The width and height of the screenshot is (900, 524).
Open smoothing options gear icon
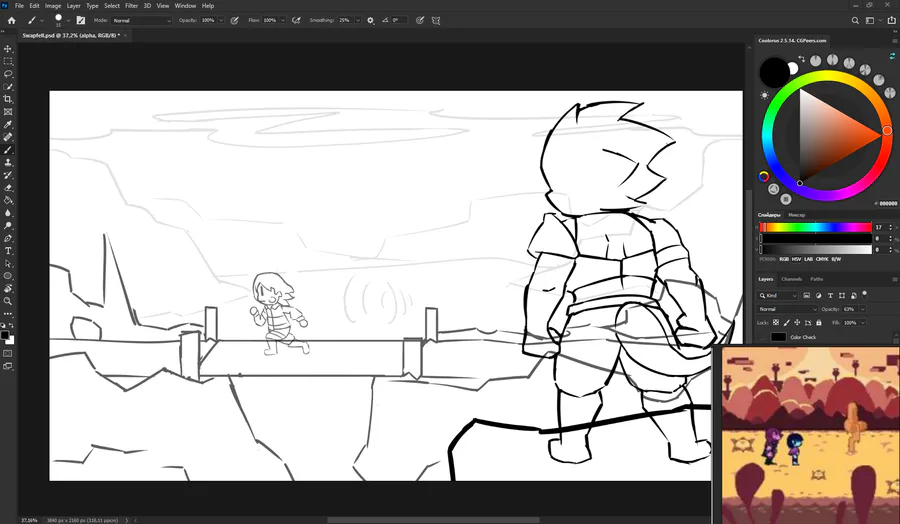coord(370,20)
